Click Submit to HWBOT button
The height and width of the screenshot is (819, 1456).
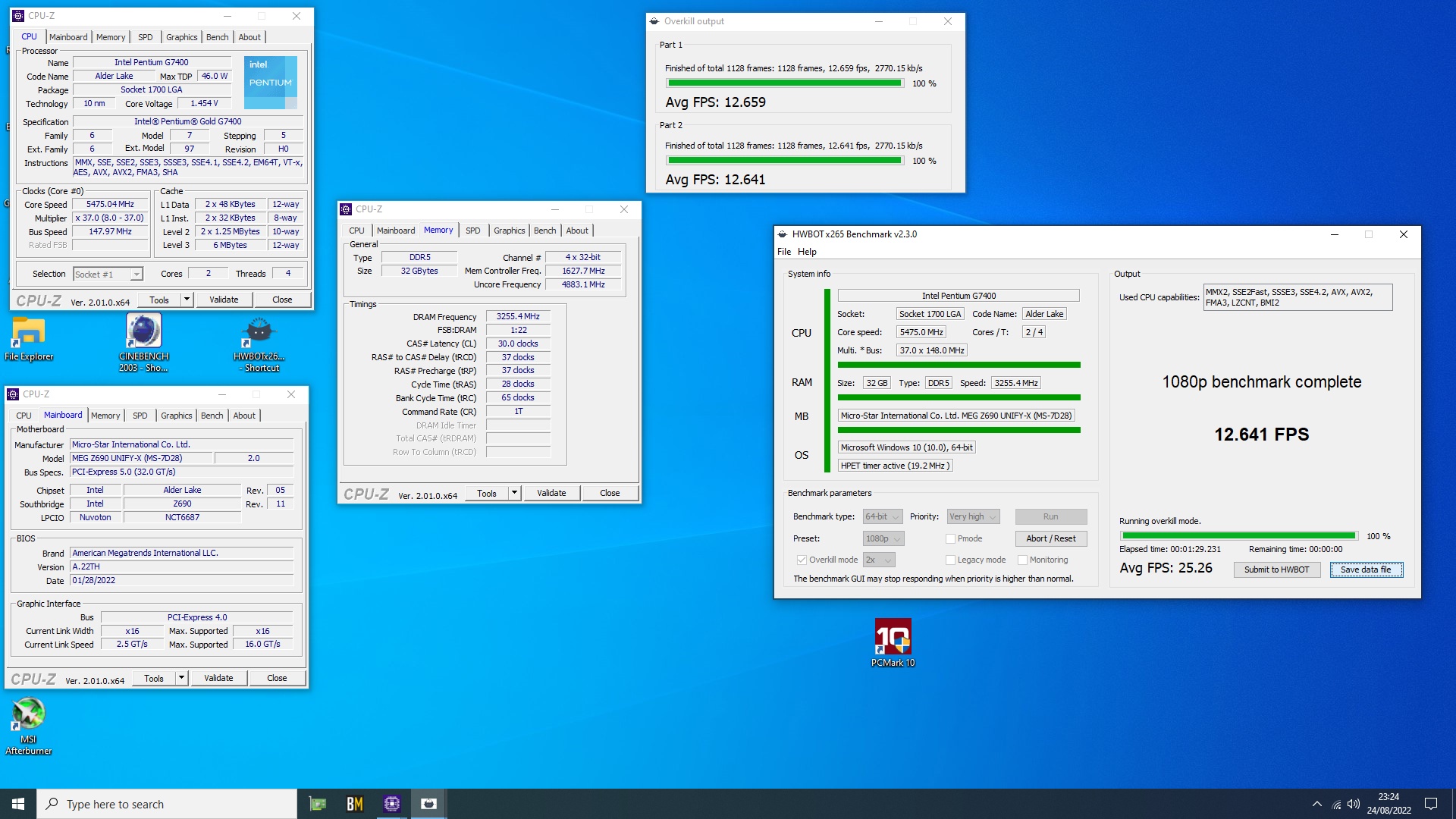[x=1276, y=570]
